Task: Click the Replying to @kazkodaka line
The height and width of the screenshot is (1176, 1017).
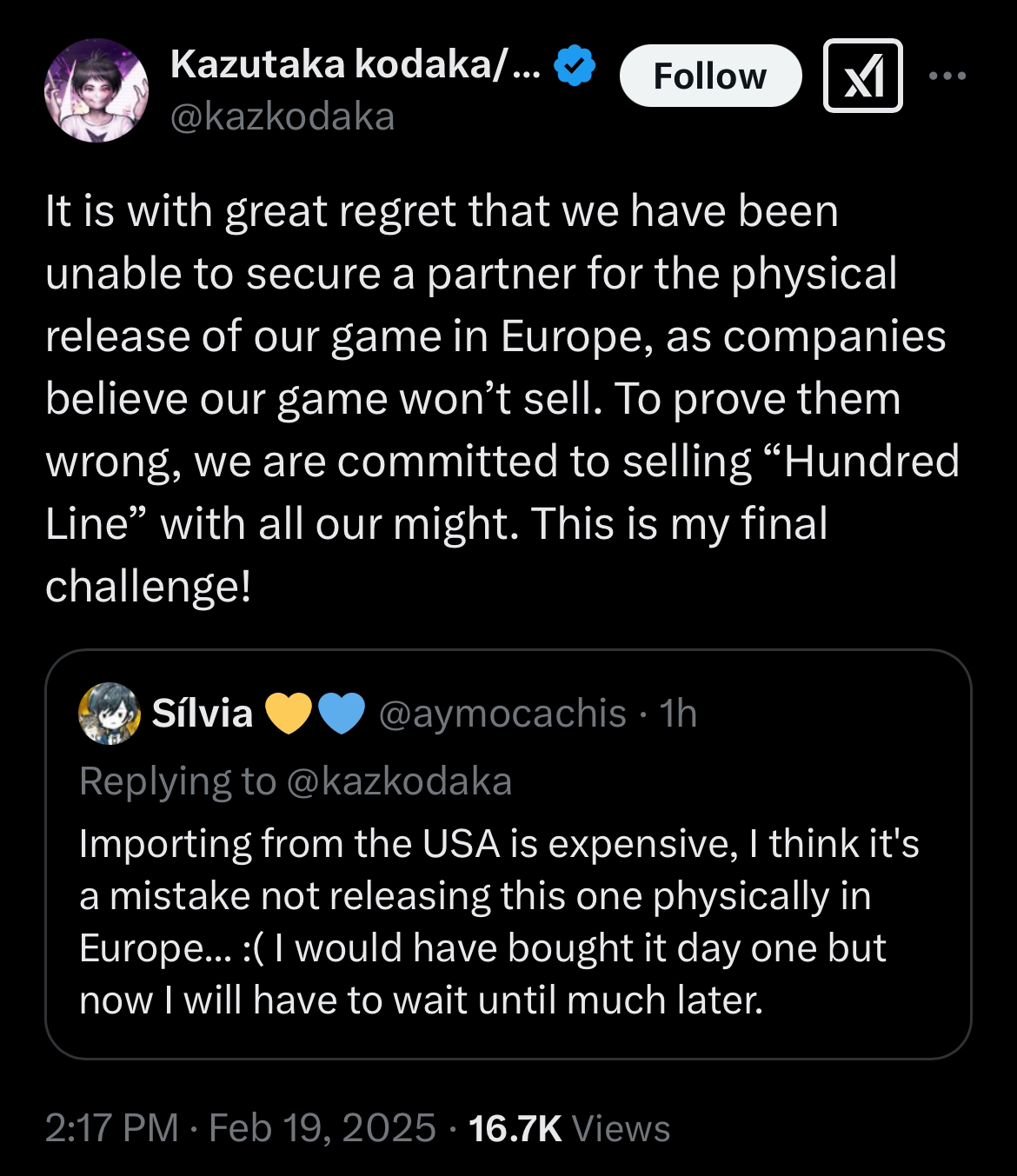Action: pyautogui.click(x=296, y=781)
